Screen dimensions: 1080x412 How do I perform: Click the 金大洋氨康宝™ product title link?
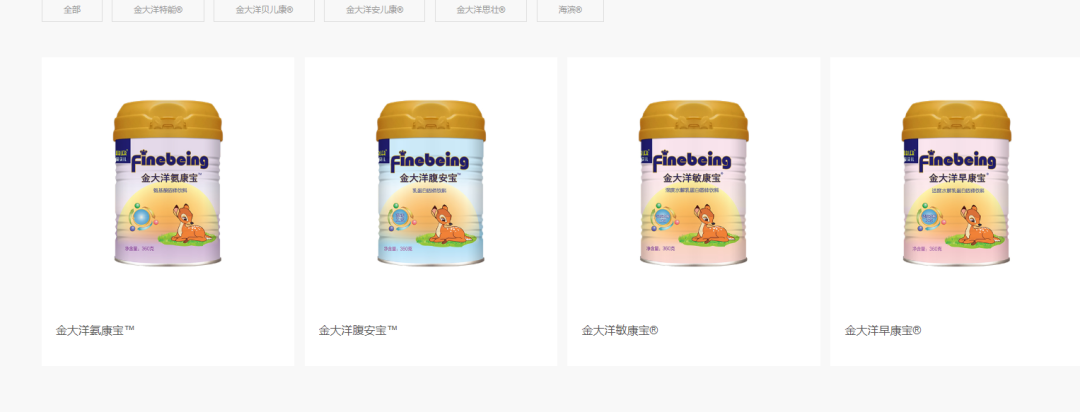(95, 330)
